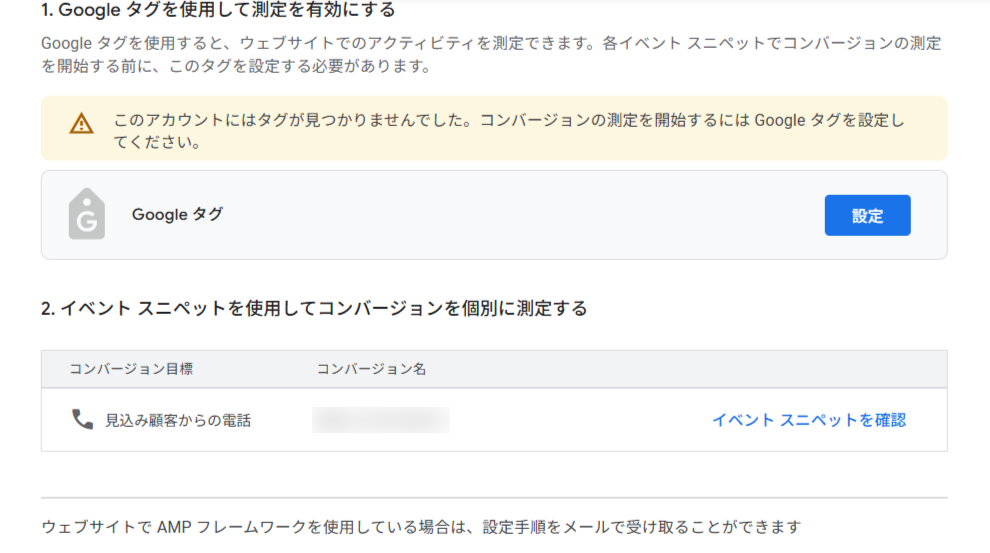
Task: Click the warning message about missing tag
Action: [x=508, y=121]
